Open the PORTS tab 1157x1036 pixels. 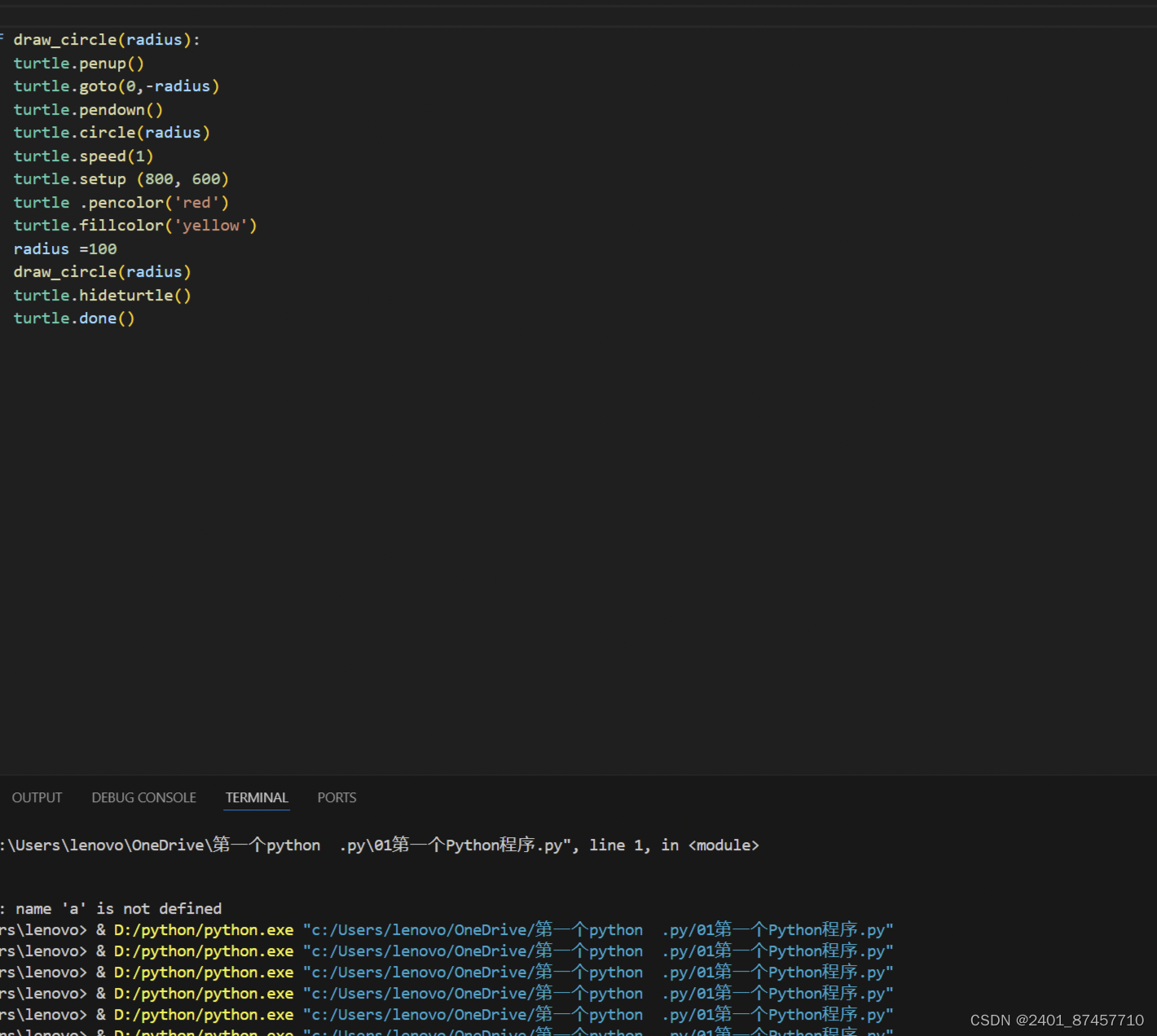point(337,797)
